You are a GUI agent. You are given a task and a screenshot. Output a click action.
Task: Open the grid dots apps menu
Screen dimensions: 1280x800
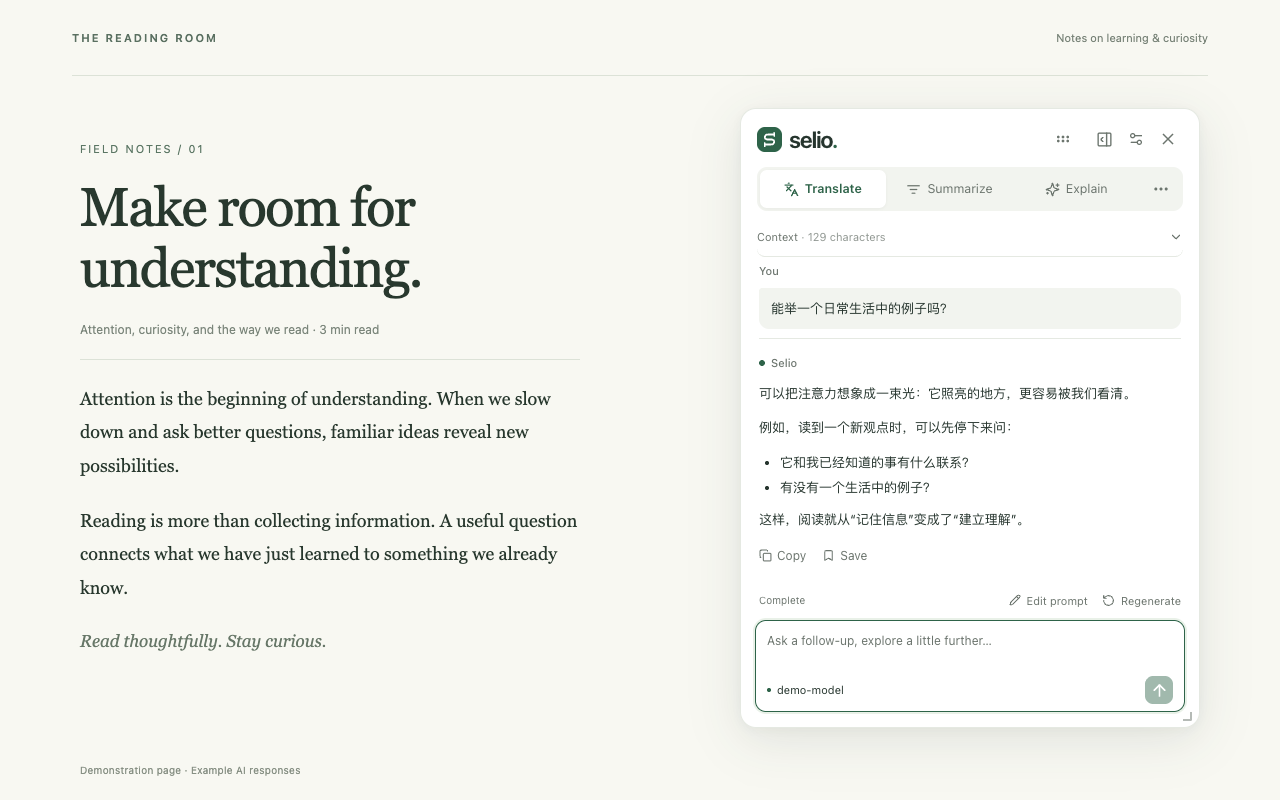(1063, 139)
